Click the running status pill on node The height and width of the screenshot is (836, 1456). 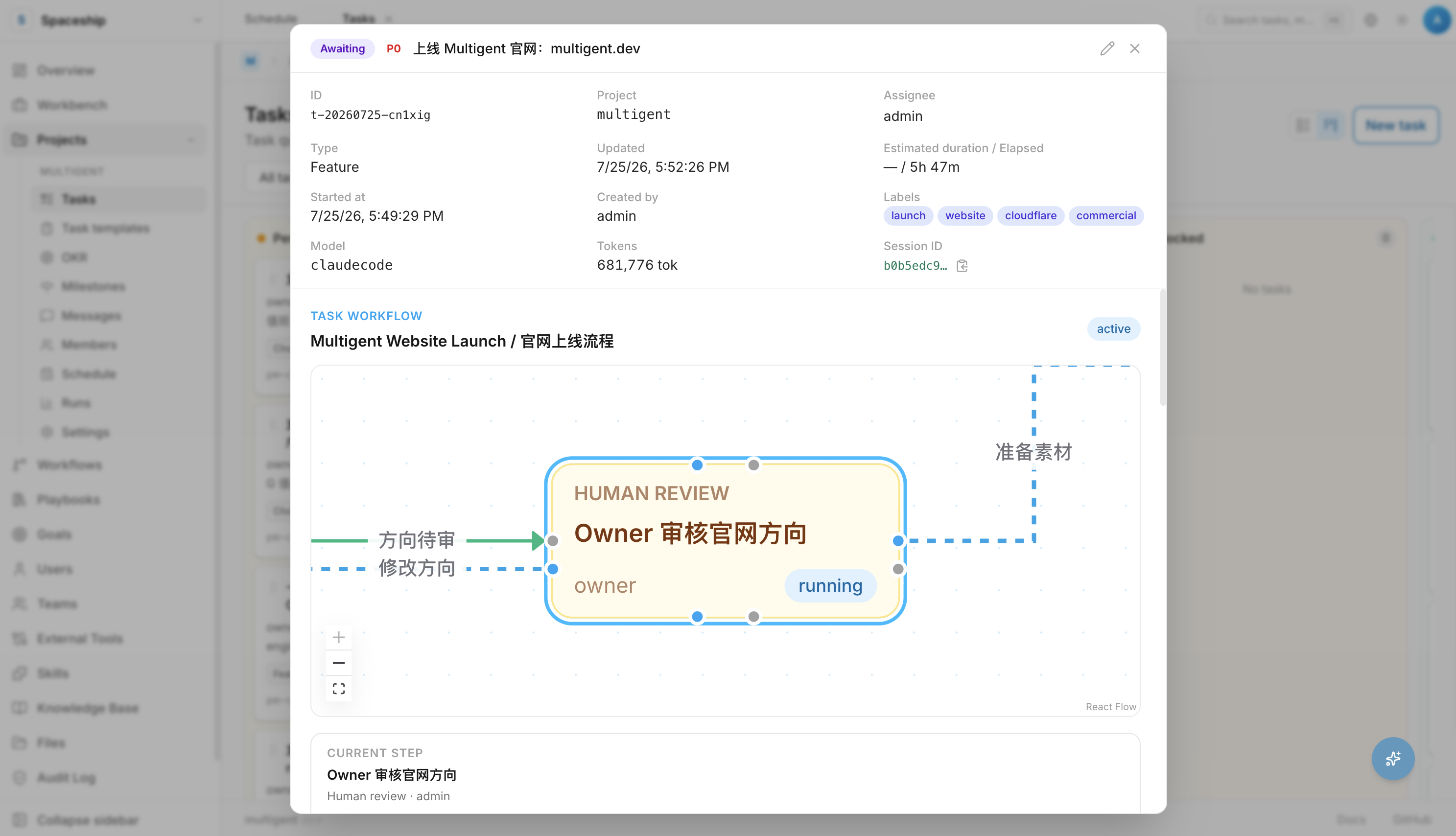(x=830, y=586)
